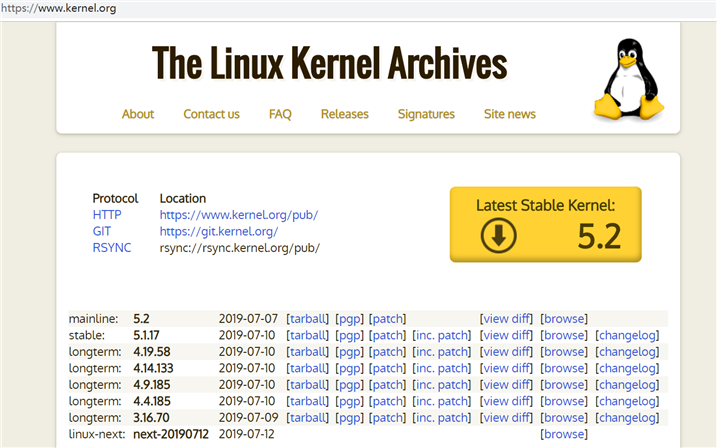Image resolution: width=717 pixels, height=448 pixels.
Task: Click the RSYNC protocol link
Action: (112, 248)
